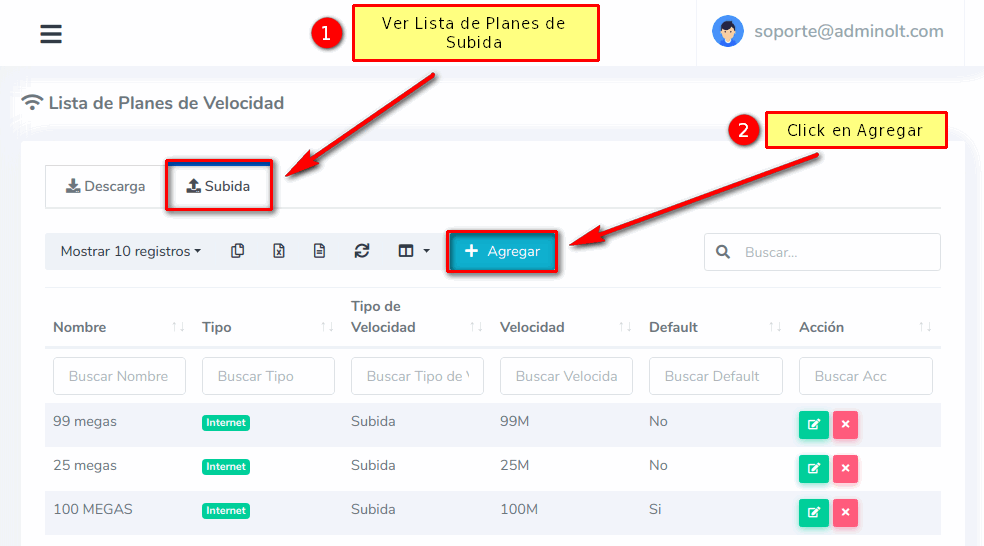Click the user avatar icon
This screenshot has height=546, width=984.
727,31
